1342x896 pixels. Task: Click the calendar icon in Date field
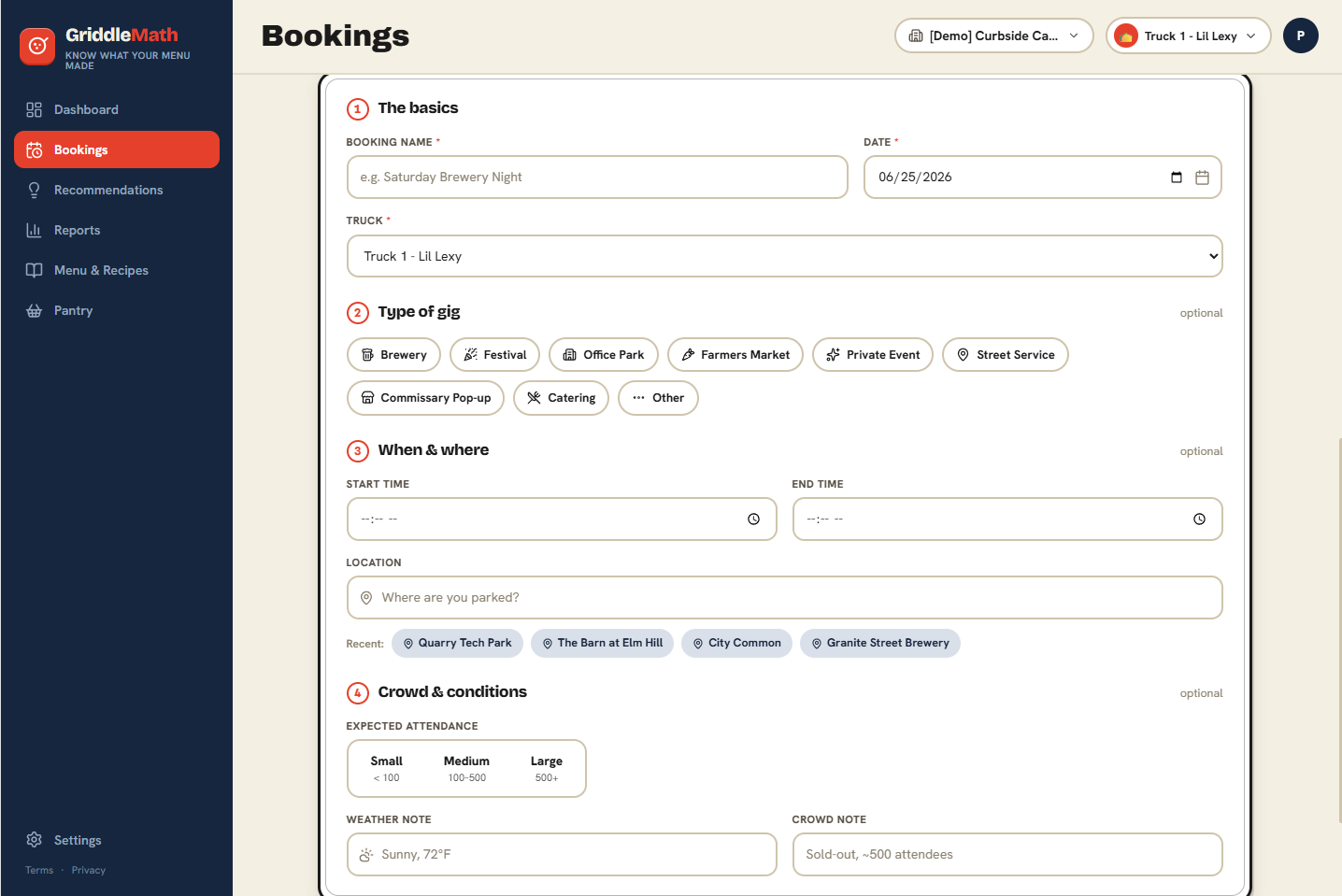pos(1203,178)
